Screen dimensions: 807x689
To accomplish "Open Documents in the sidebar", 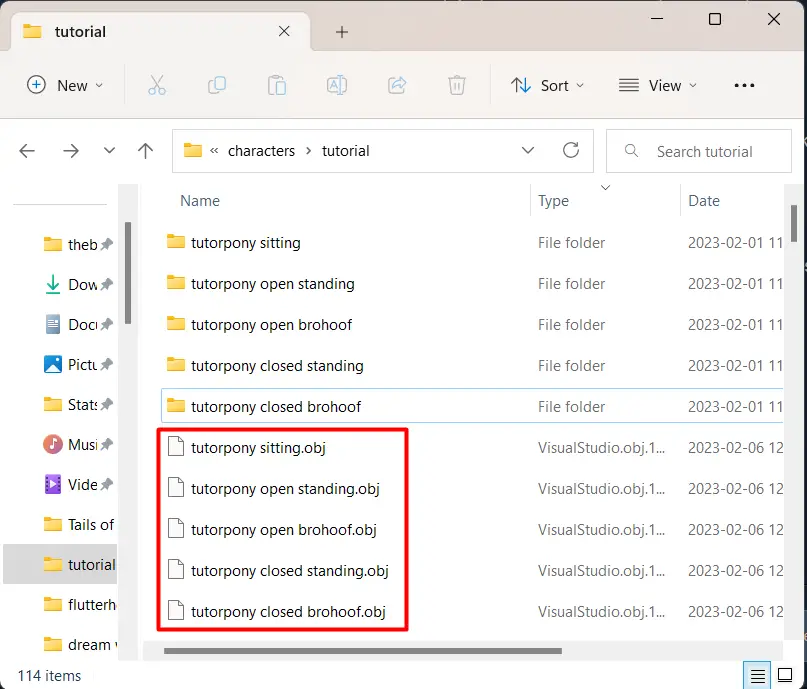I will (77, 325).
